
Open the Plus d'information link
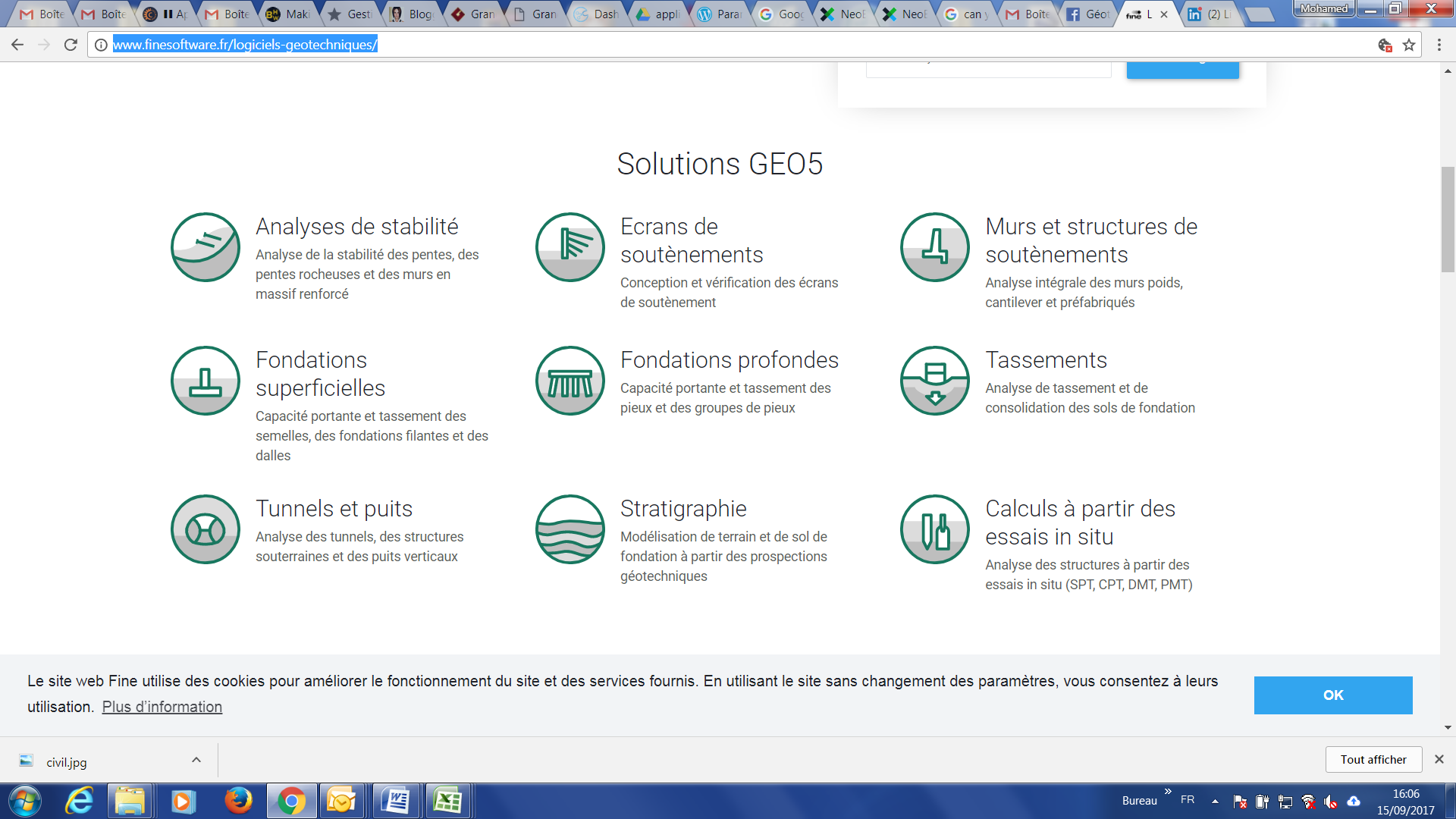162,707
